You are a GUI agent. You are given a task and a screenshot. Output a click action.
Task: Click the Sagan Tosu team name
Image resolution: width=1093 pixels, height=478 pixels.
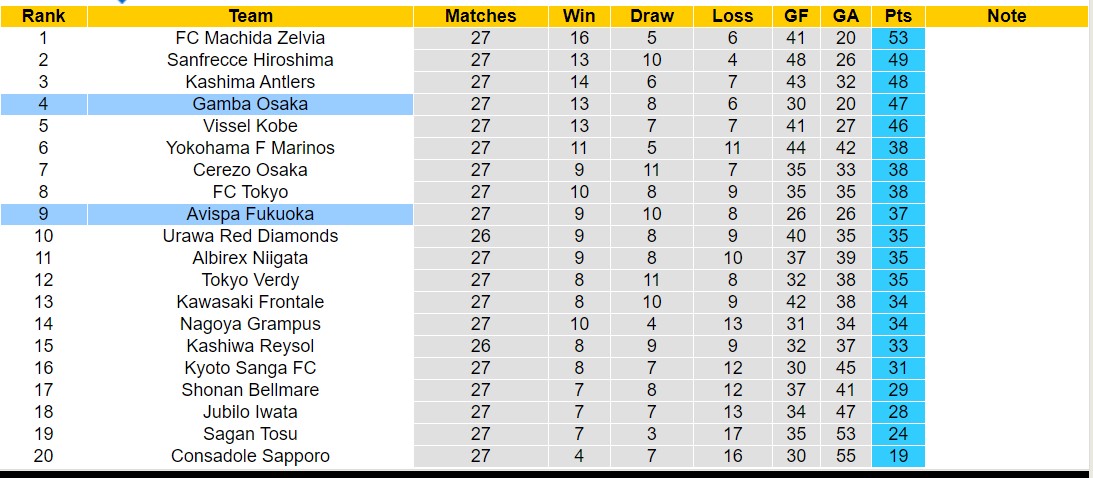[250, 434]
